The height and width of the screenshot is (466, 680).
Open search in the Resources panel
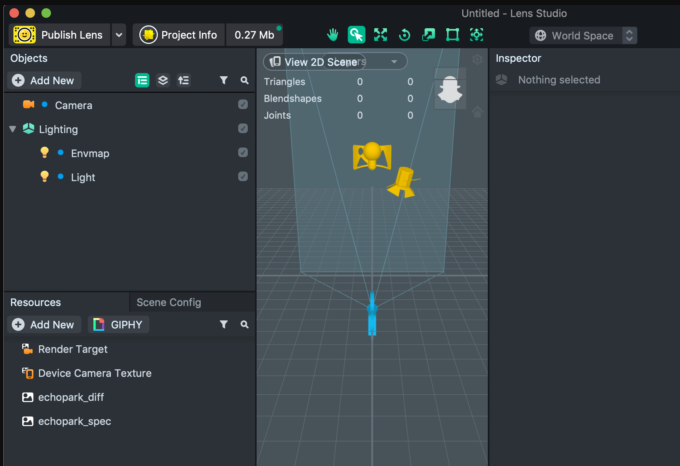(245, 324)
